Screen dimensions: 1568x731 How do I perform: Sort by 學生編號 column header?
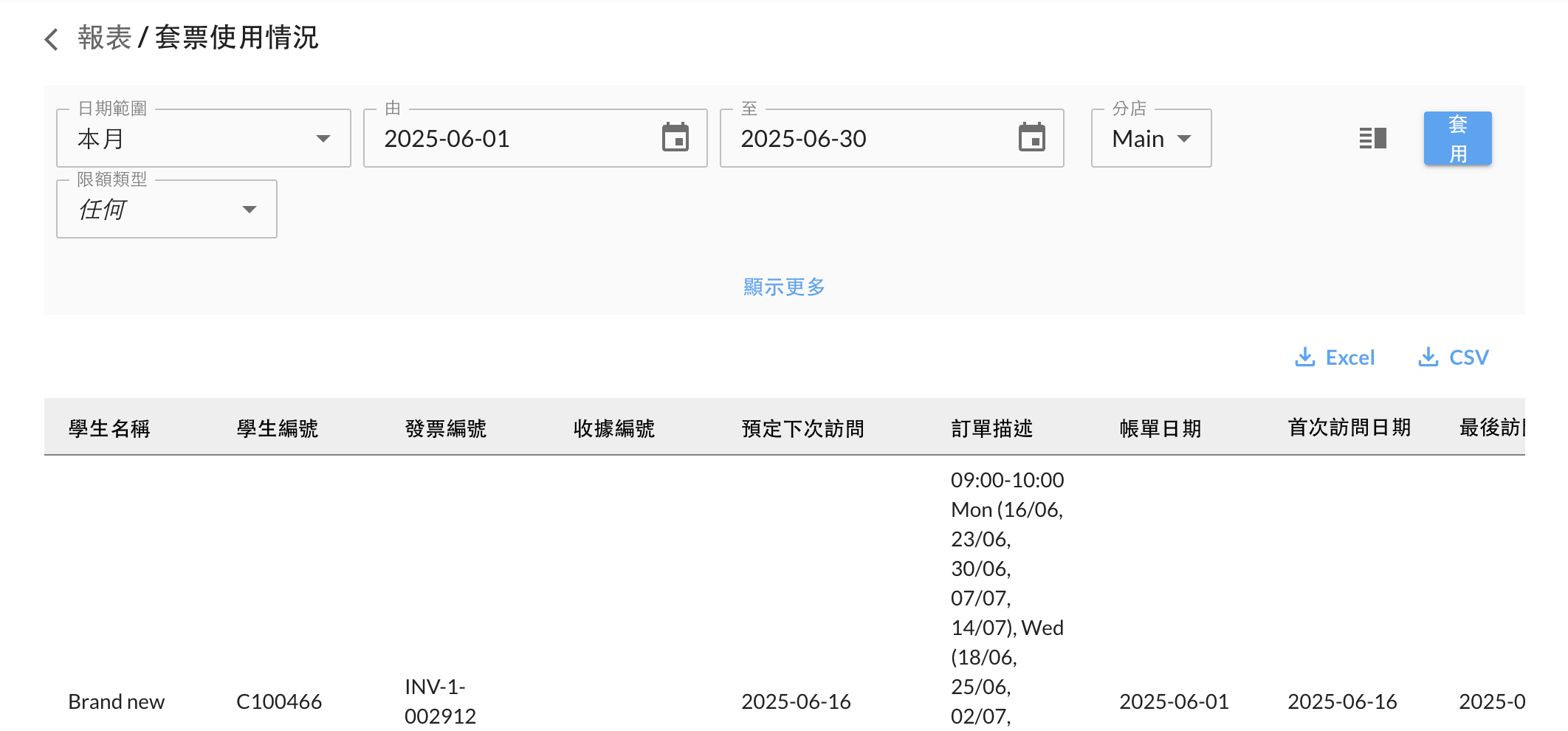tap(278, 428)
